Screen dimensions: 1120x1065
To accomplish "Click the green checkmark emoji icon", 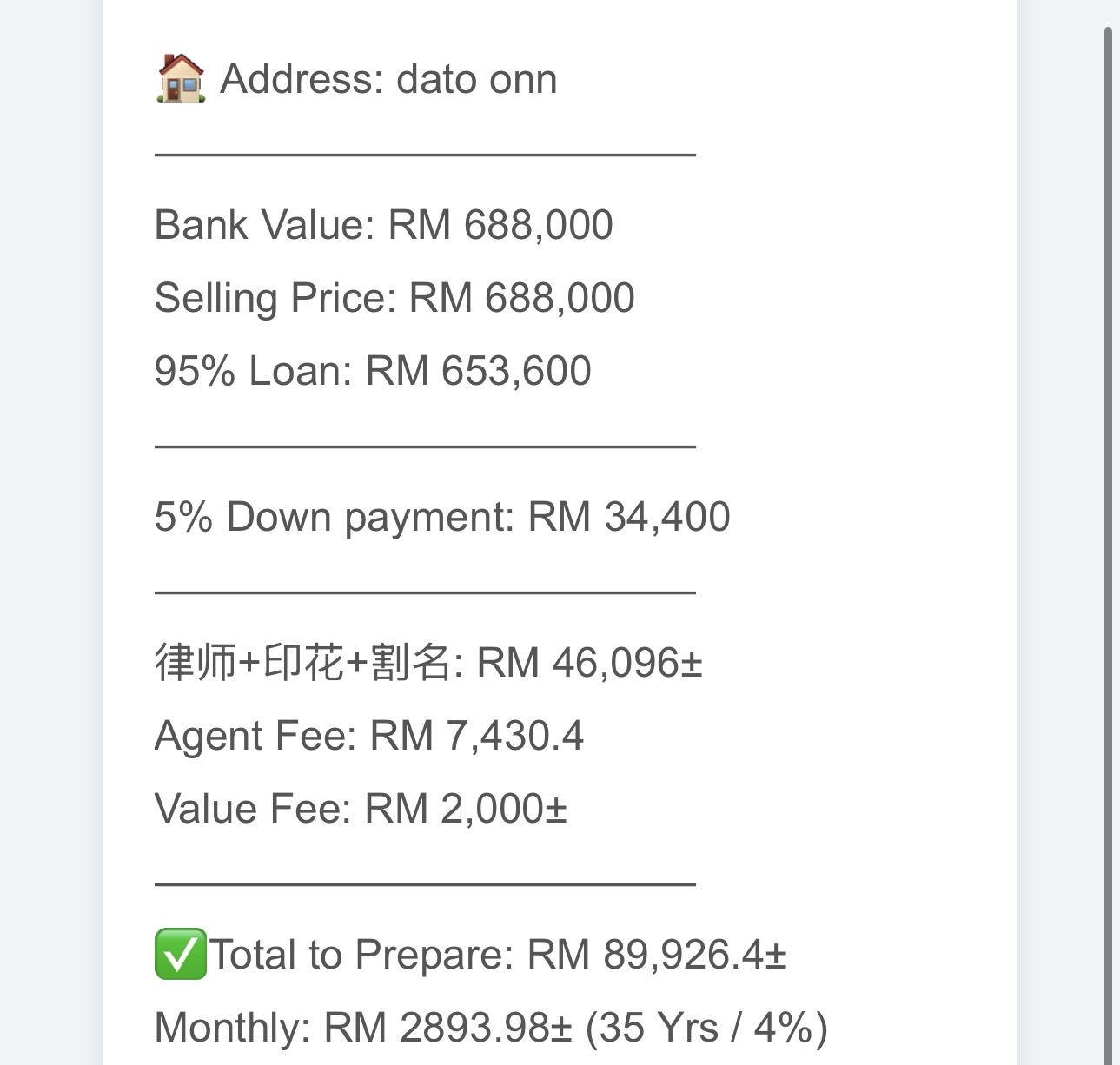I will click(181, 954).
